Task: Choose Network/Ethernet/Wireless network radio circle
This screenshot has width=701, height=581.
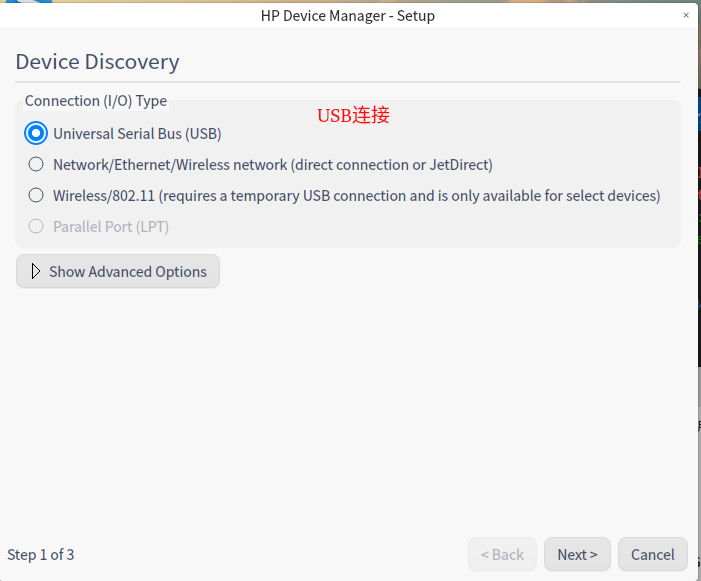Action: 36,164
